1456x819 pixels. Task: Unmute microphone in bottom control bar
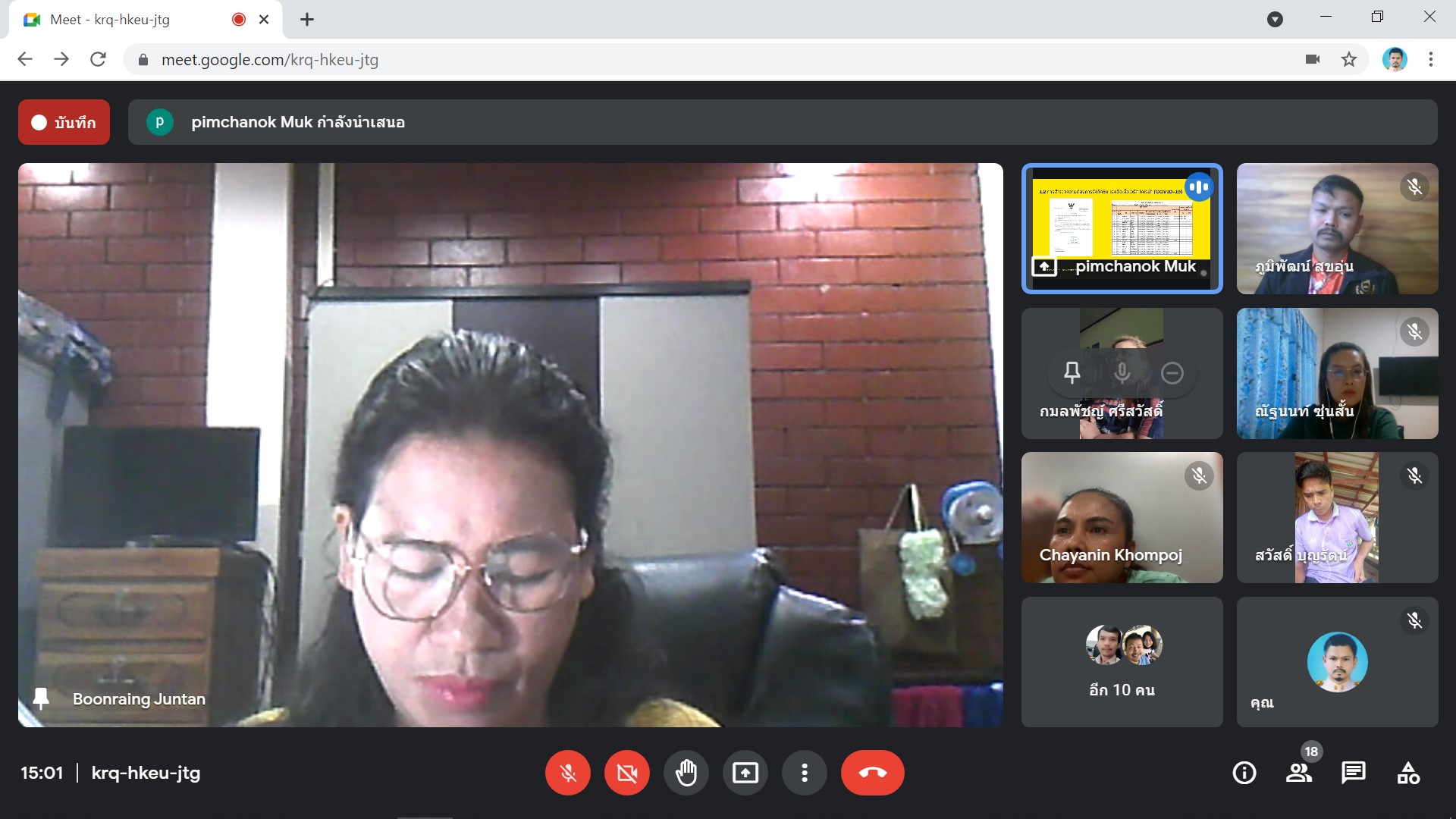567,773
